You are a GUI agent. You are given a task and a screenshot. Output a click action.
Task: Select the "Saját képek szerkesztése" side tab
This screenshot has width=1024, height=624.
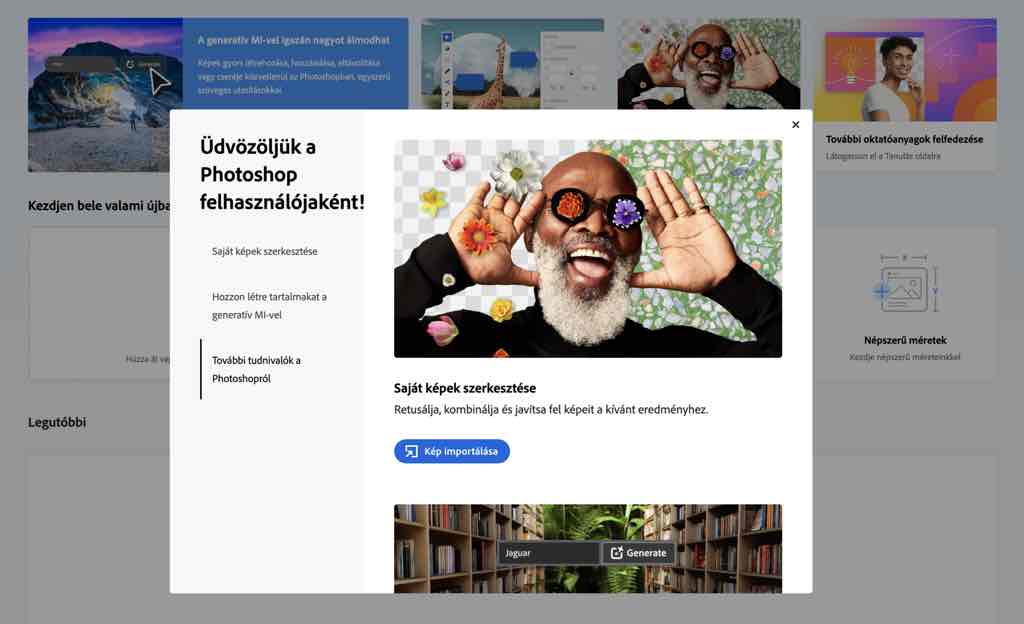[264, 251]
